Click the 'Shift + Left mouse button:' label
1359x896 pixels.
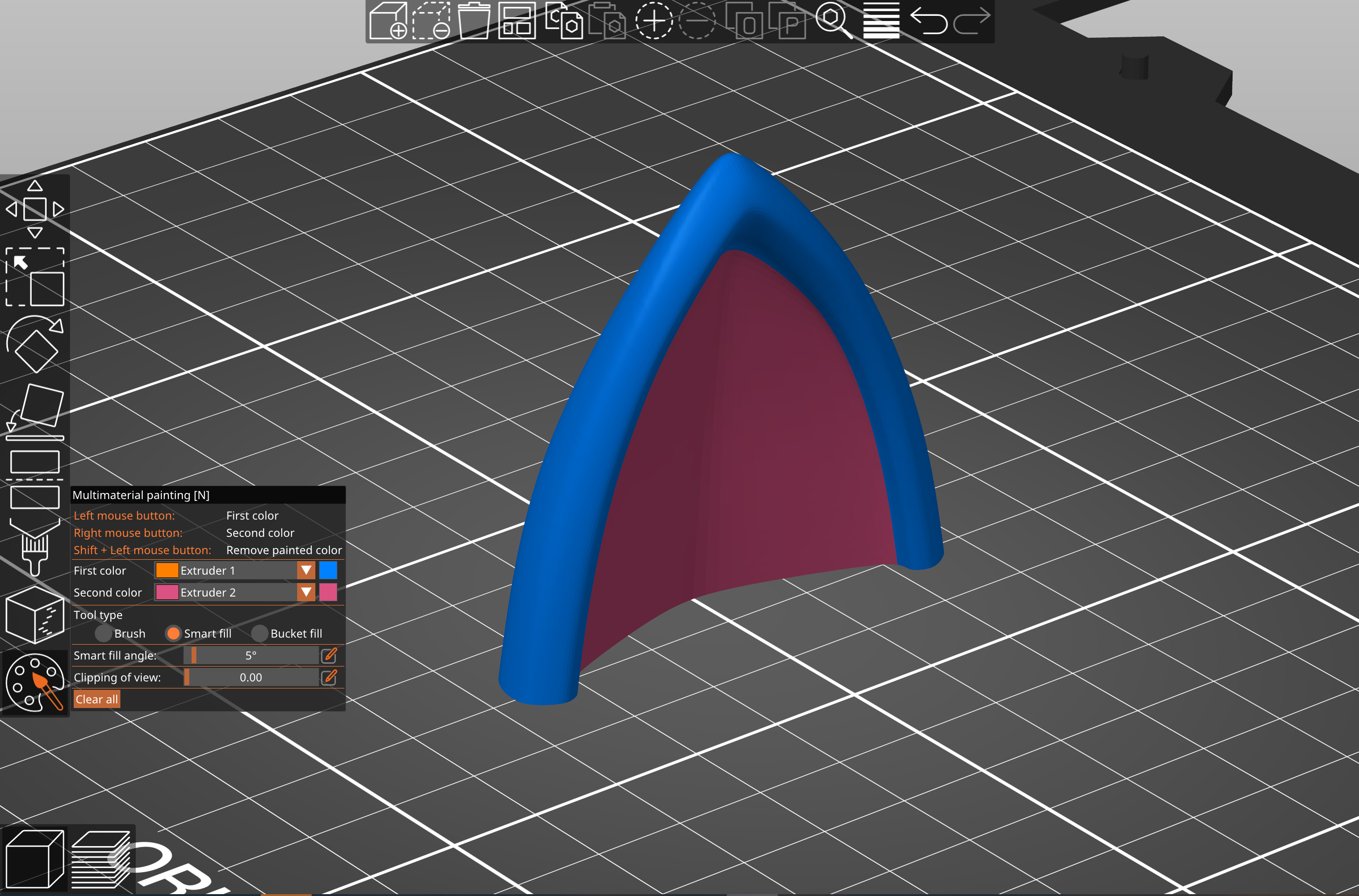point(142,550)
